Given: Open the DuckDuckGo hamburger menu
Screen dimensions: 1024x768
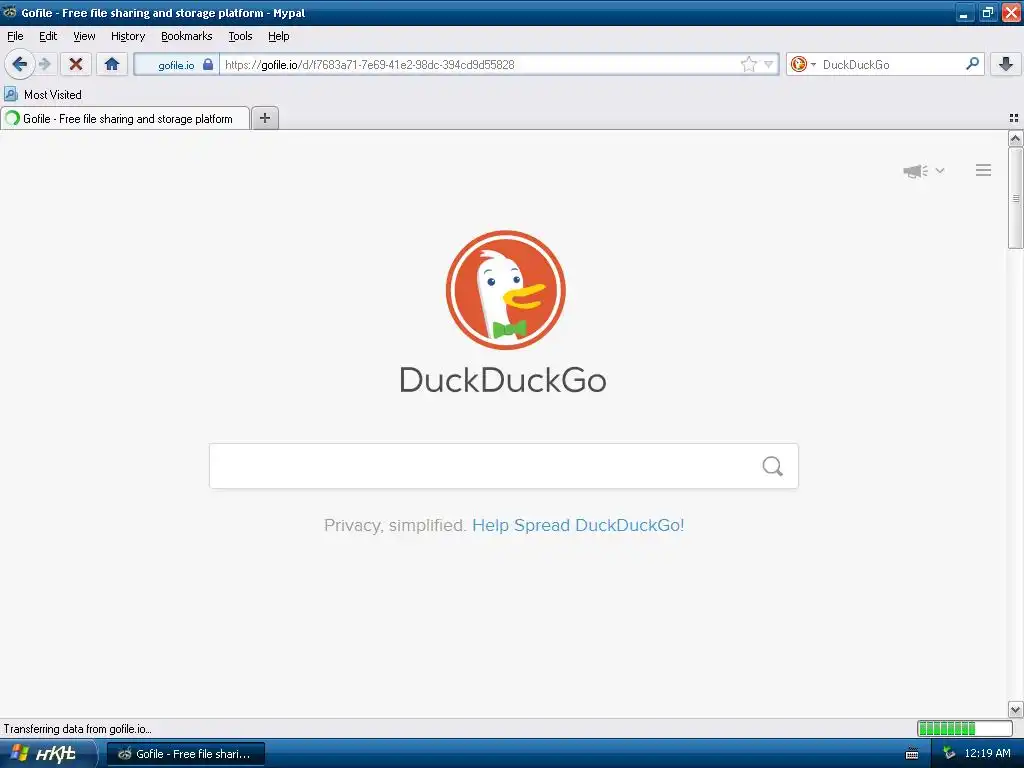Looking at the screenshot, I should tap(984, 170).
